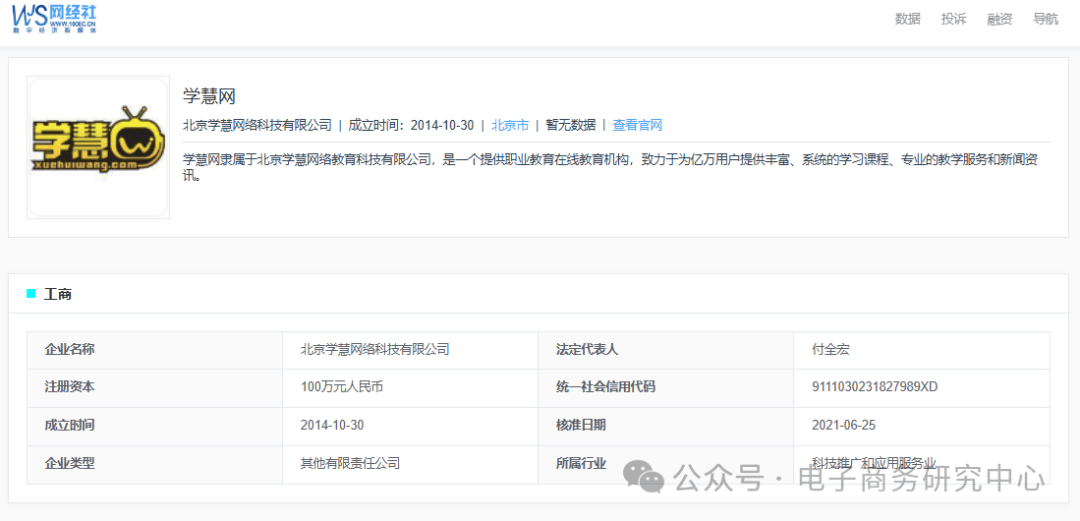Click the 工商 section heading

tap(58, 294)
